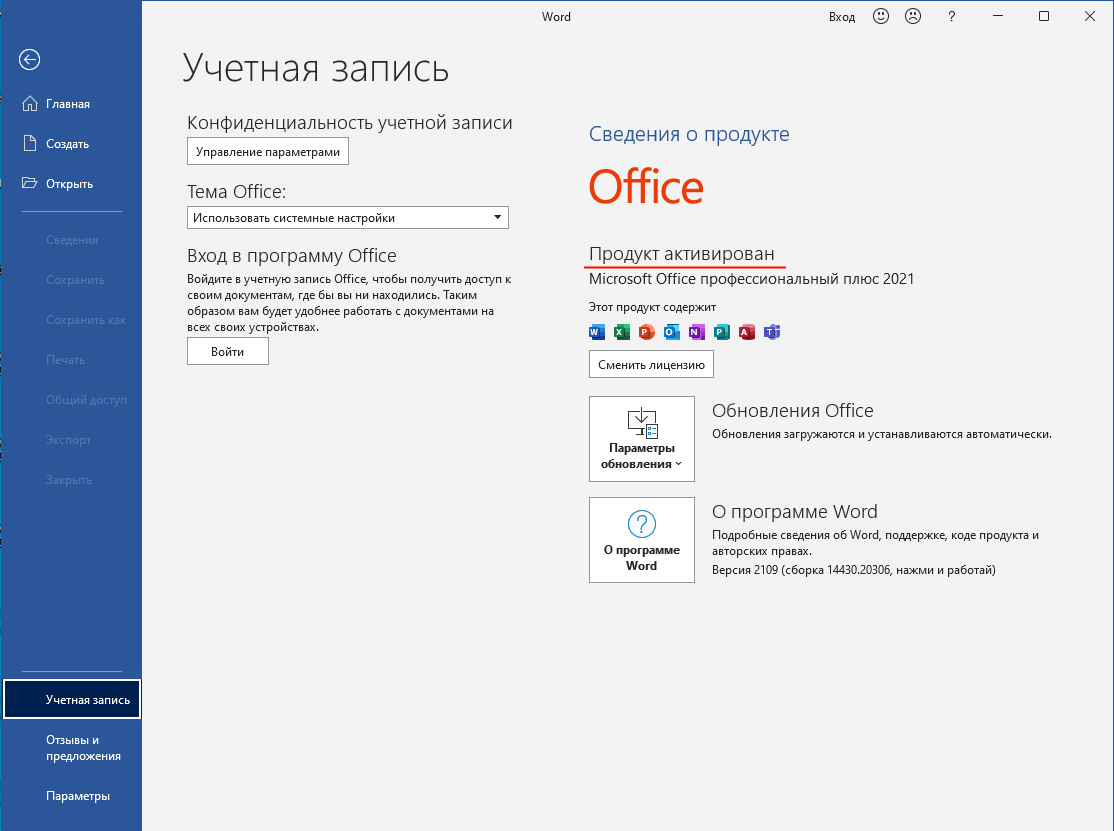Select Открыть in the sidebar
Screen dimensions: 1114x831
(x=71, y=183)
